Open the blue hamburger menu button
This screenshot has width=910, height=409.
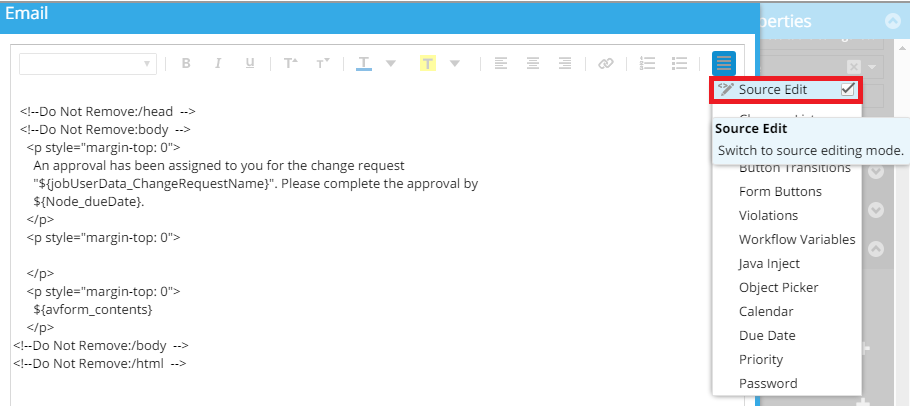(724, 63)
